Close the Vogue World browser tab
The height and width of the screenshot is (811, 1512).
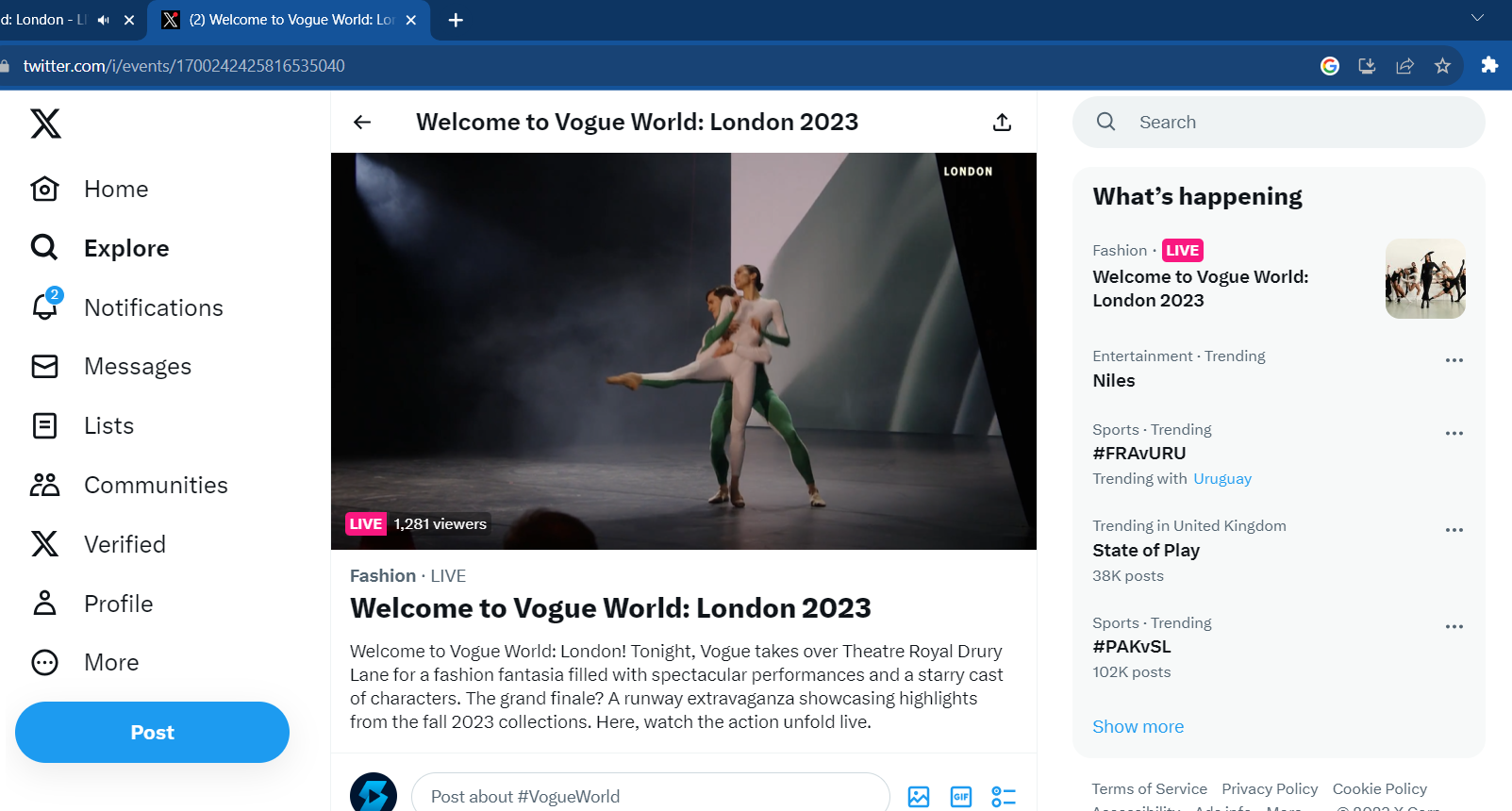(x=411, y=20)
